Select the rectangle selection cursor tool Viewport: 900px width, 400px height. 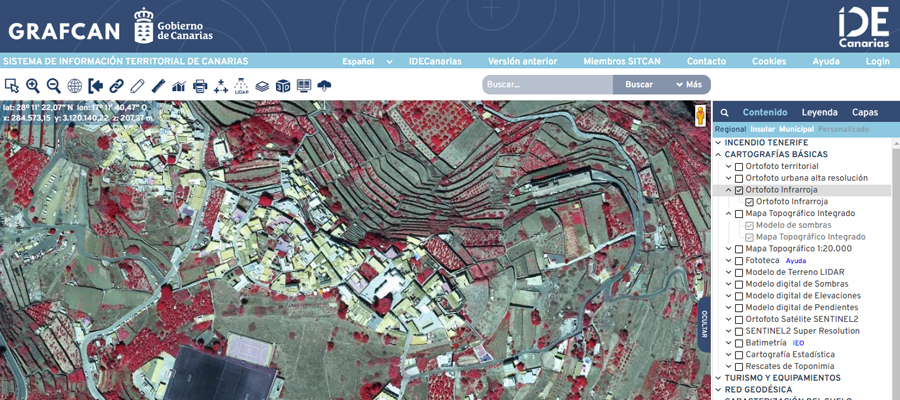click(x=11, y=86)
